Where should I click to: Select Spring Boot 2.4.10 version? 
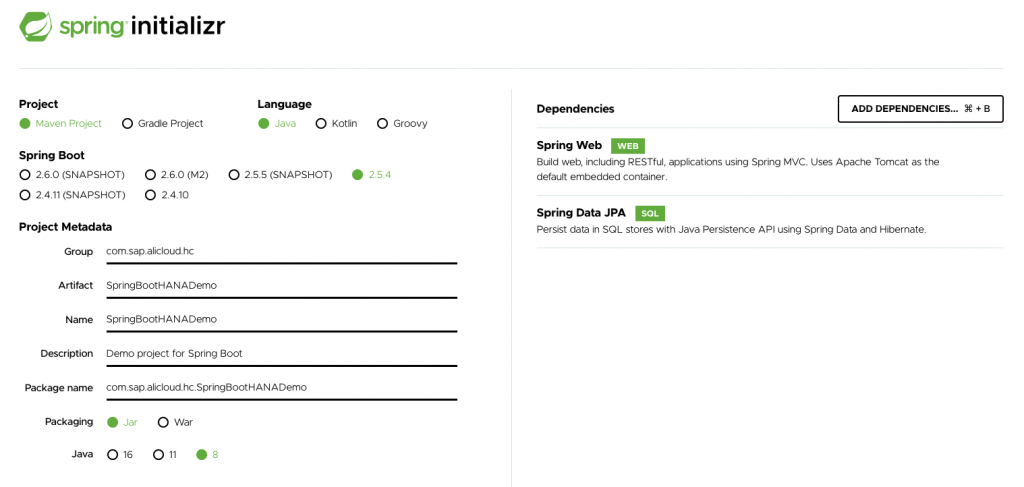click(167, 195)
